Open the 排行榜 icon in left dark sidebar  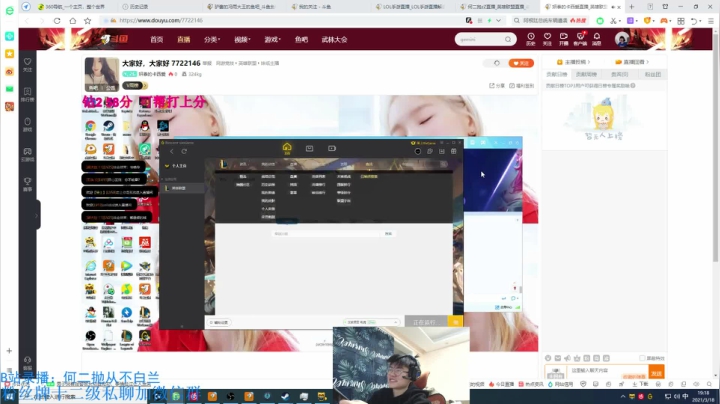pyautogui.click(x=28, y=95)
